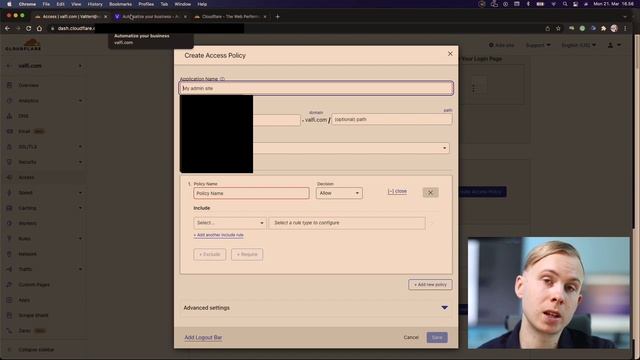
Task: Open the Speed bolt icon in sidebar
Action: point(9,193)
